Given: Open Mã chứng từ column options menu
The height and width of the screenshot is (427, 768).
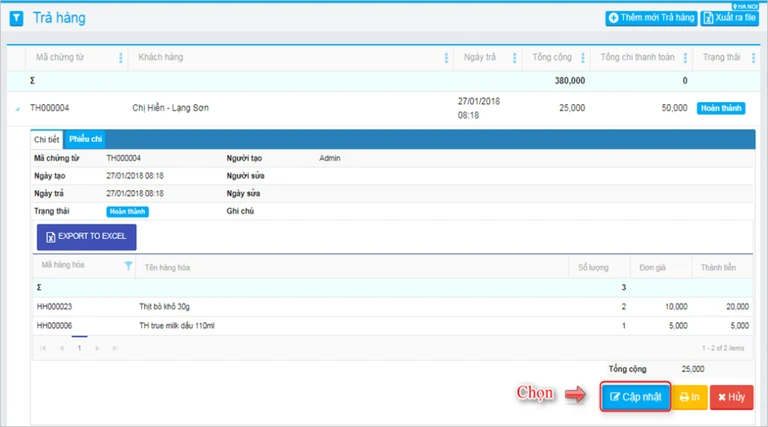Looking at the screenshot, I should point(120,58).
